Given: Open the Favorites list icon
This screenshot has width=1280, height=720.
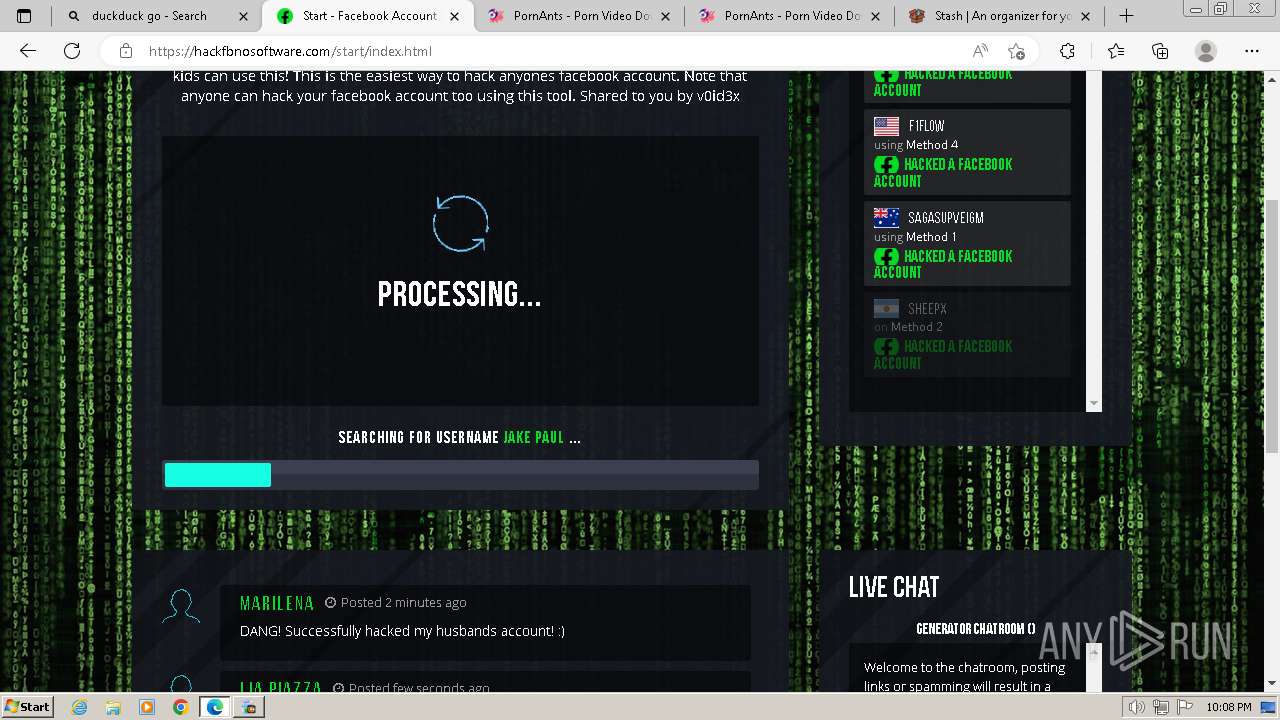Looking at the screenshot, I should (1116, 51).
